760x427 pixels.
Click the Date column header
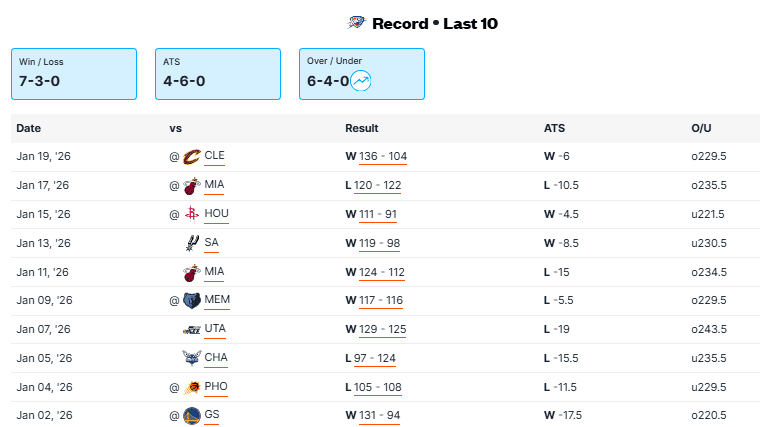28,128
